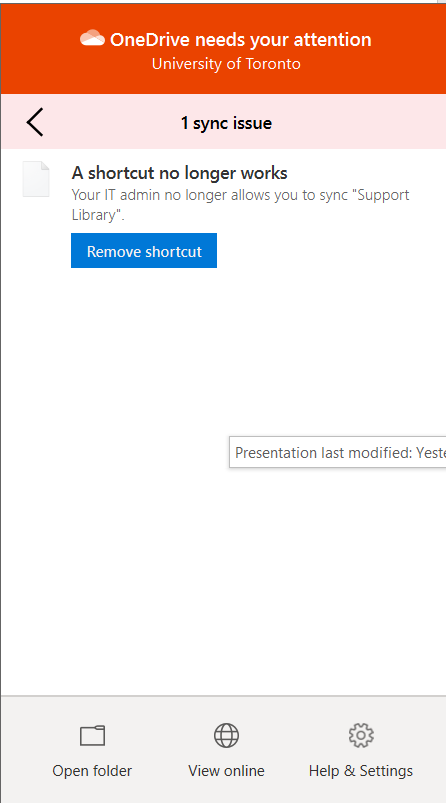Open the gear icon for Help & Settings
The height and width of the screenshot is (803, 446).
tap(361, 735)
